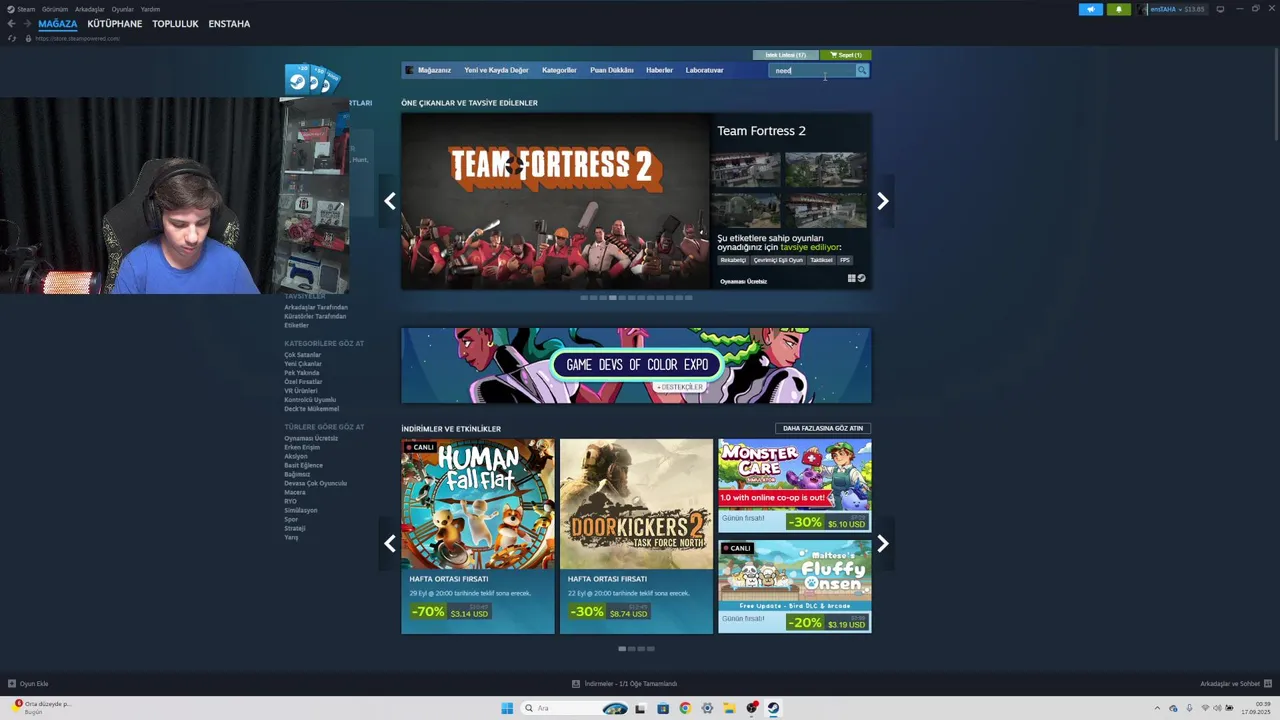
Task: Open the Görünüm menu
Action: tap(55, 9)
